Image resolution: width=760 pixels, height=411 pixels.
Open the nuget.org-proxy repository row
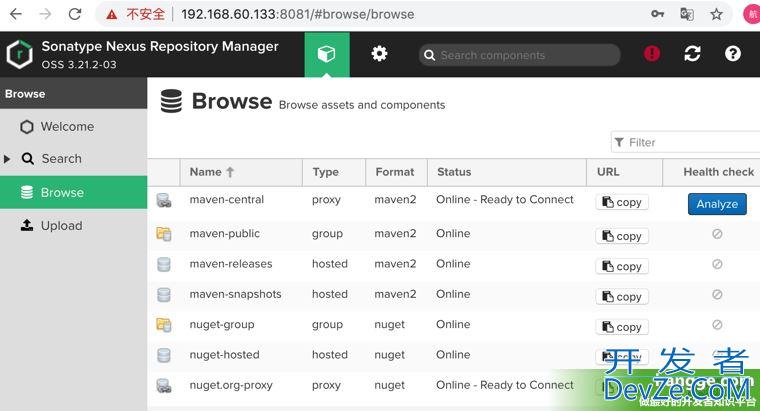[x=454, y=387]
